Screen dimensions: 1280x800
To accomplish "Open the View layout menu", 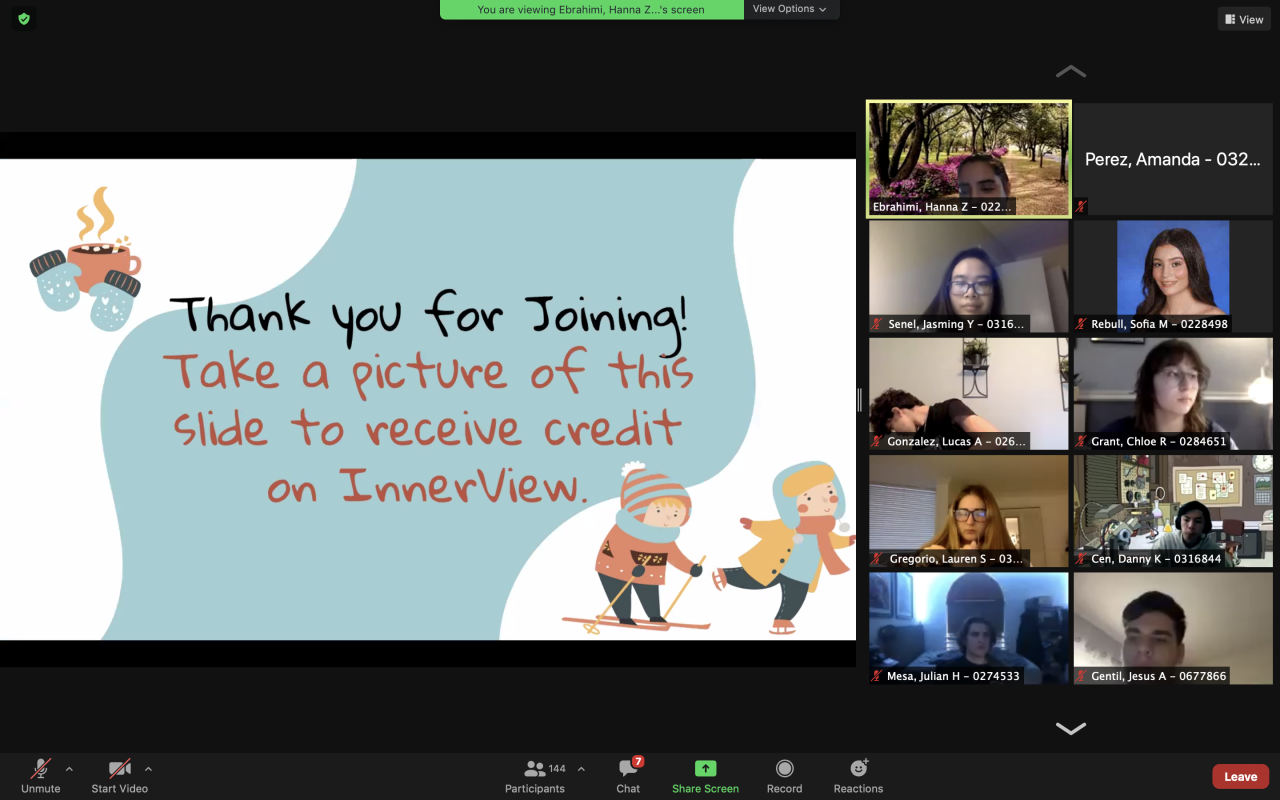I will coord(1244,19).
